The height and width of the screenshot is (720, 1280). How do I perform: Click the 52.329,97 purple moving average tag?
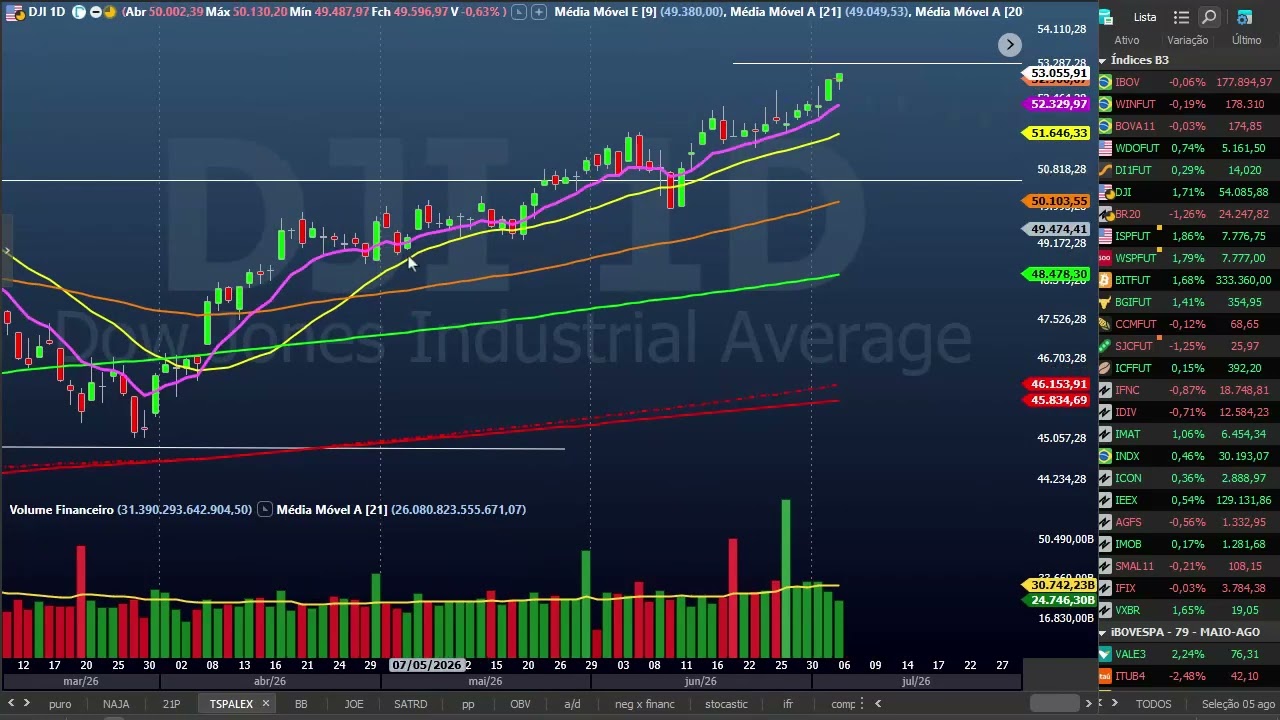point(1058,104)
